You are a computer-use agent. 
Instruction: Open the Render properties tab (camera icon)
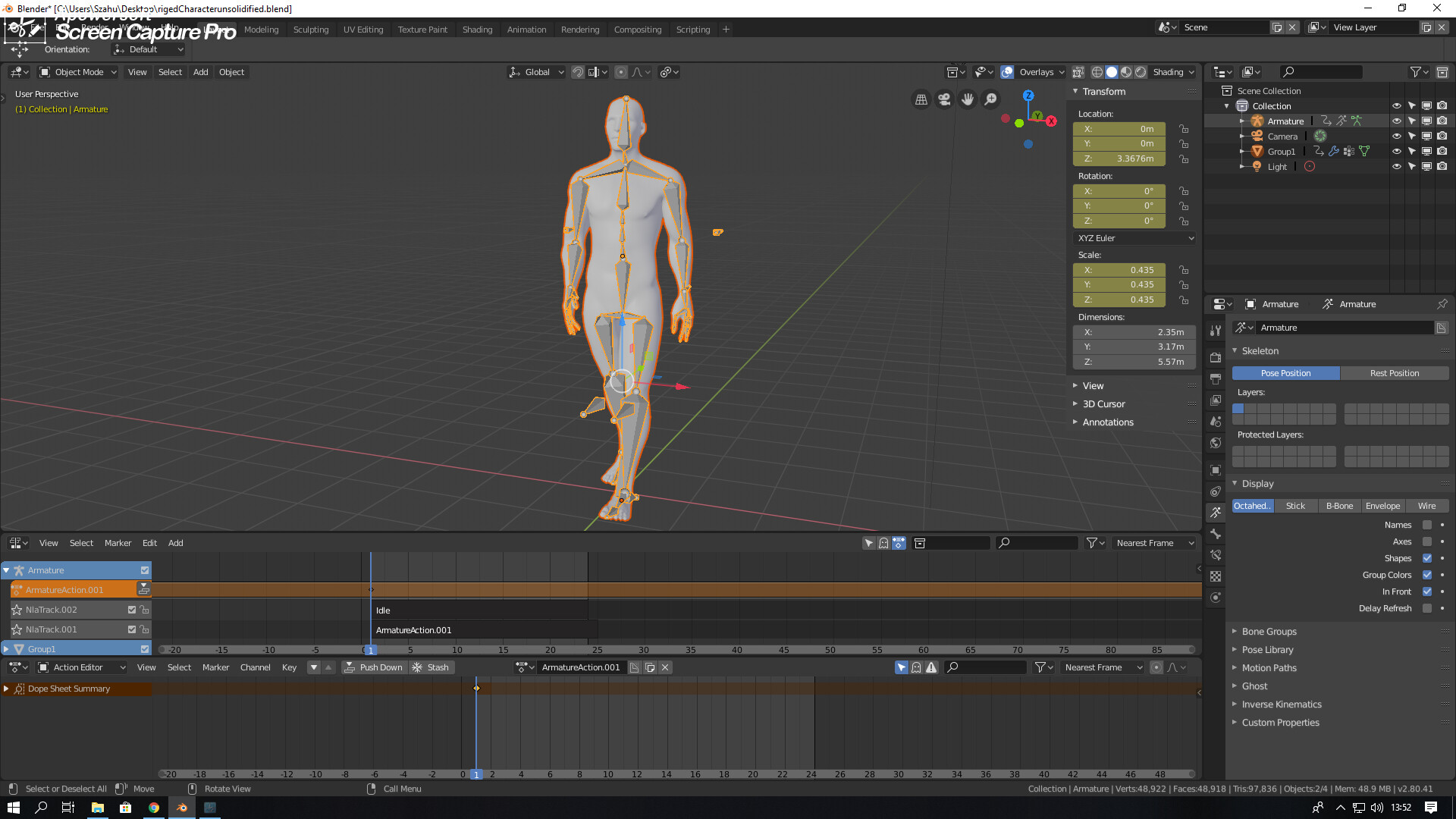[1216, 357]
